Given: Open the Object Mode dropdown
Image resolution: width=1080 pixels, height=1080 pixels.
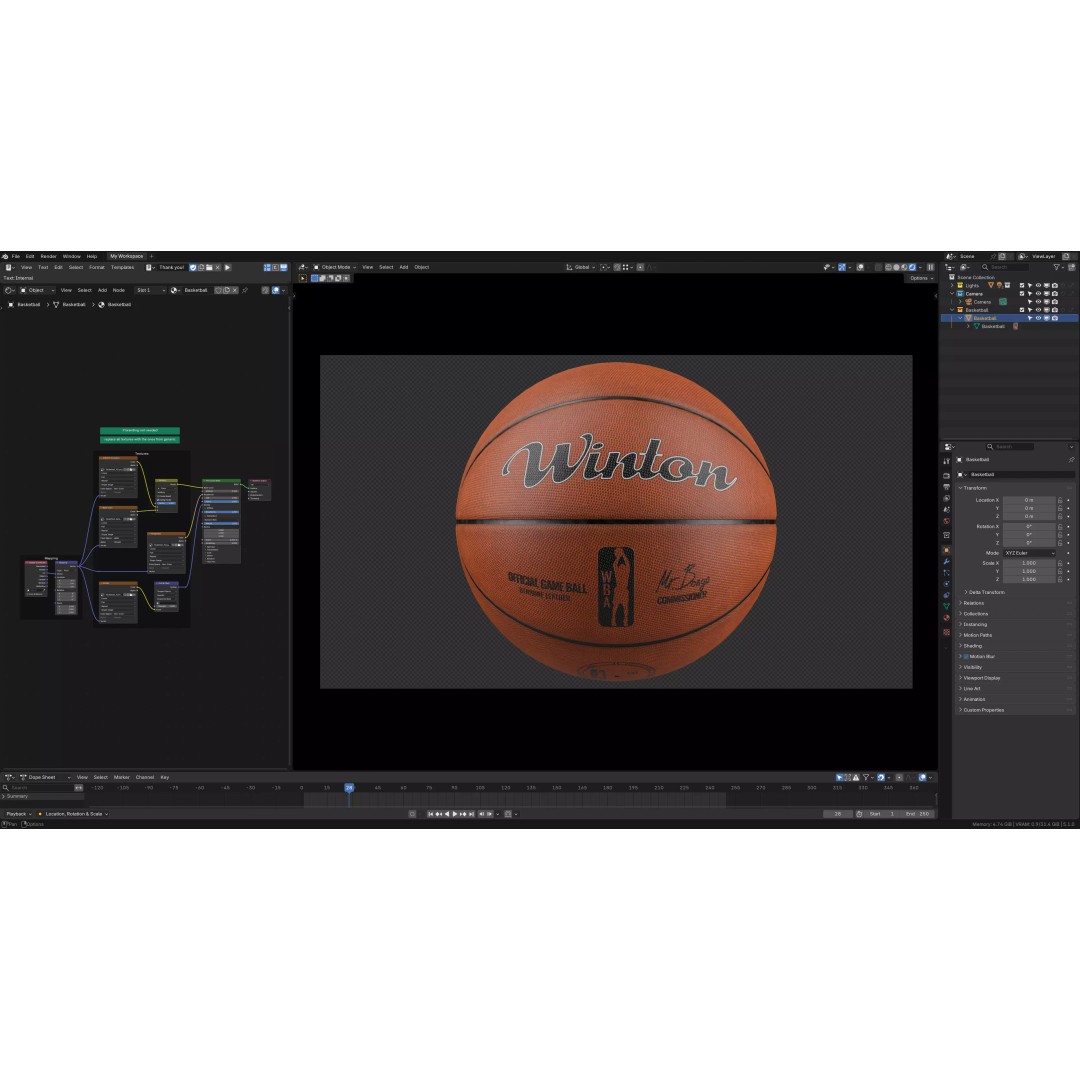Looking at the screenshot, I should tap(335, 267).
